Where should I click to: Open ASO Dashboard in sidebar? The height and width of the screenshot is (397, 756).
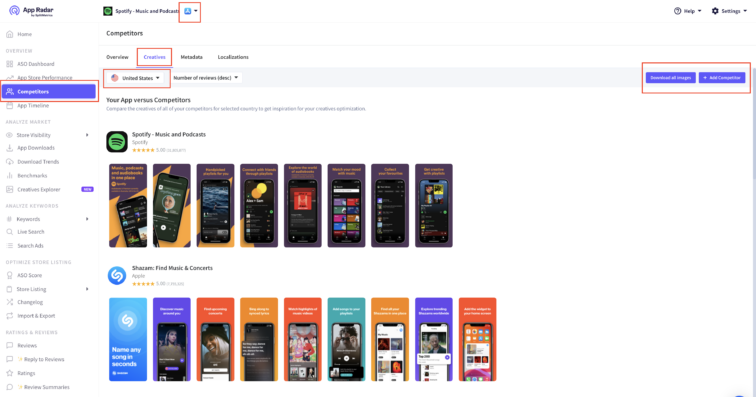click(x=36, y=64)
